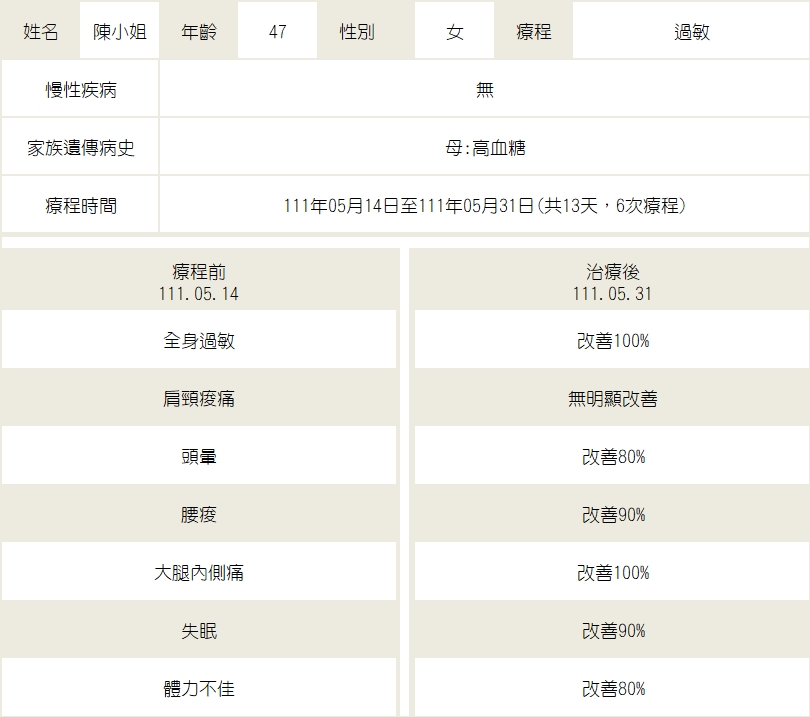Select the symptom 大腿內側痛
Viewport: 810px width, 717px height.
tap(199, 571)
